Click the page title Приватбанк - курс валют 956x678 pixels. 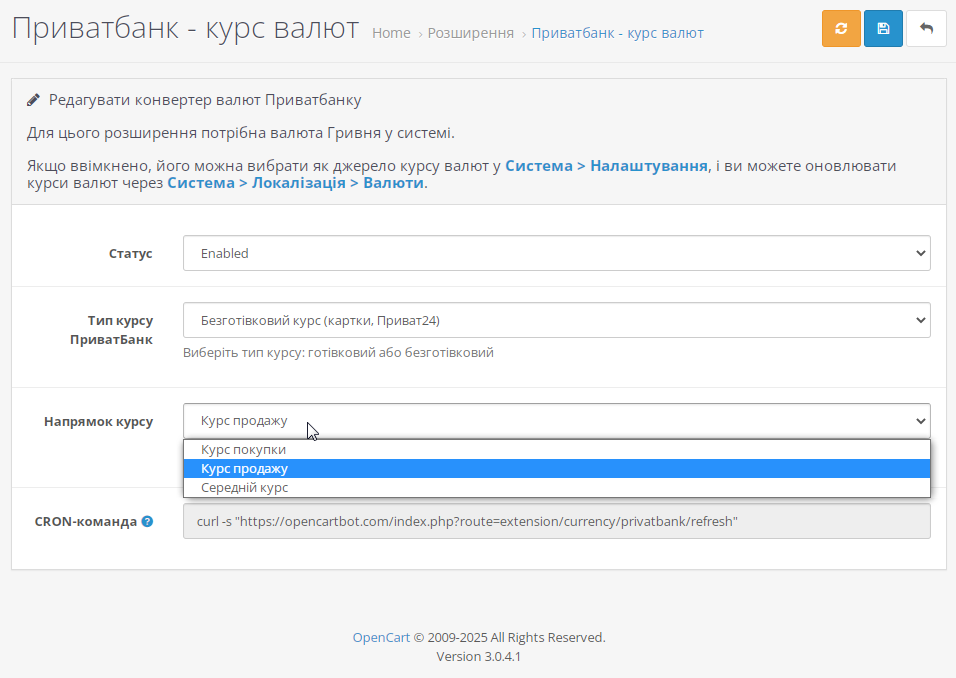click(x=185, y=28)
